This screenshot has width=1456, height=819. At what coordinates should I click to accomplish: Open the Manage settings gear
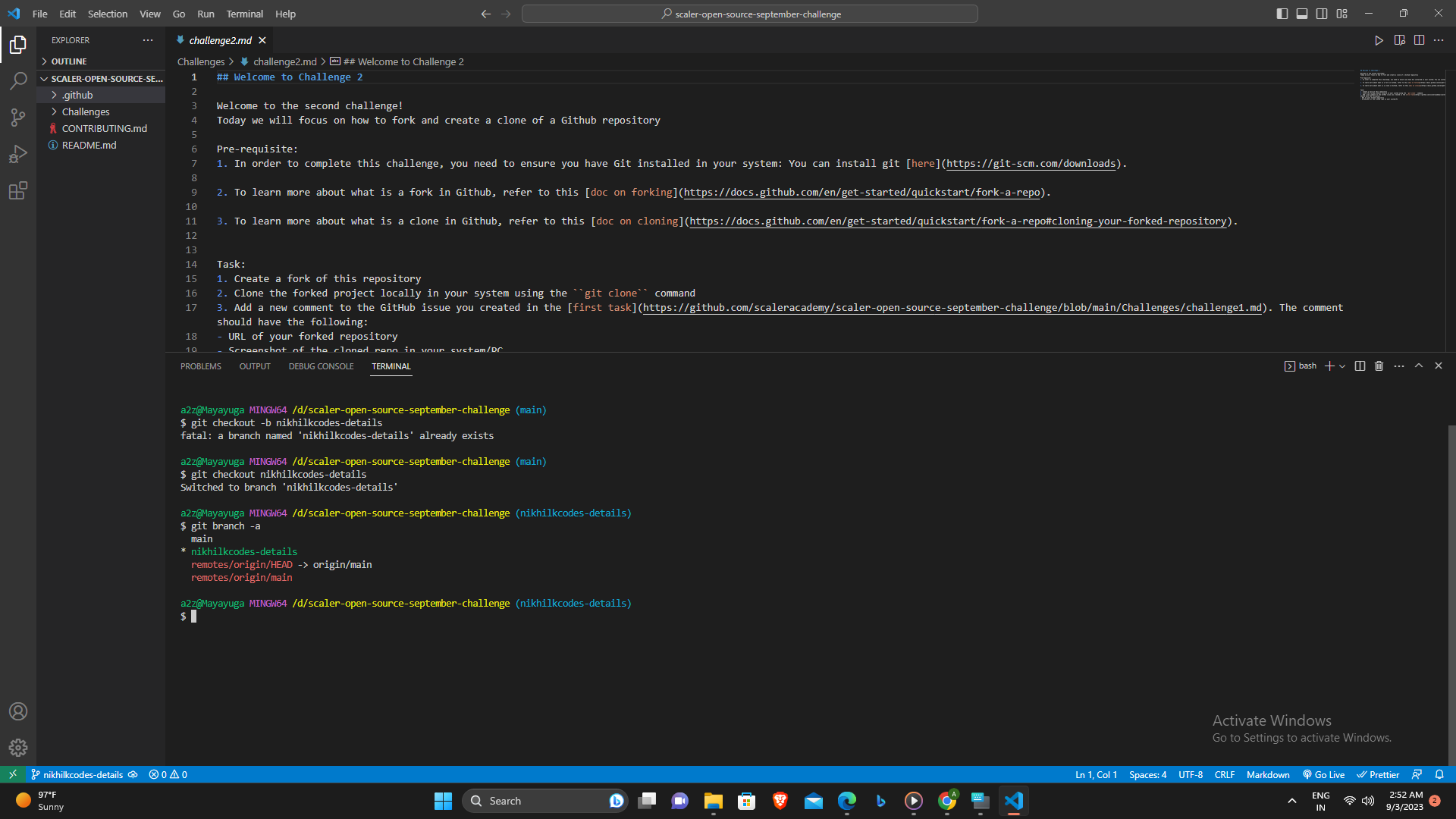[18, 747]
